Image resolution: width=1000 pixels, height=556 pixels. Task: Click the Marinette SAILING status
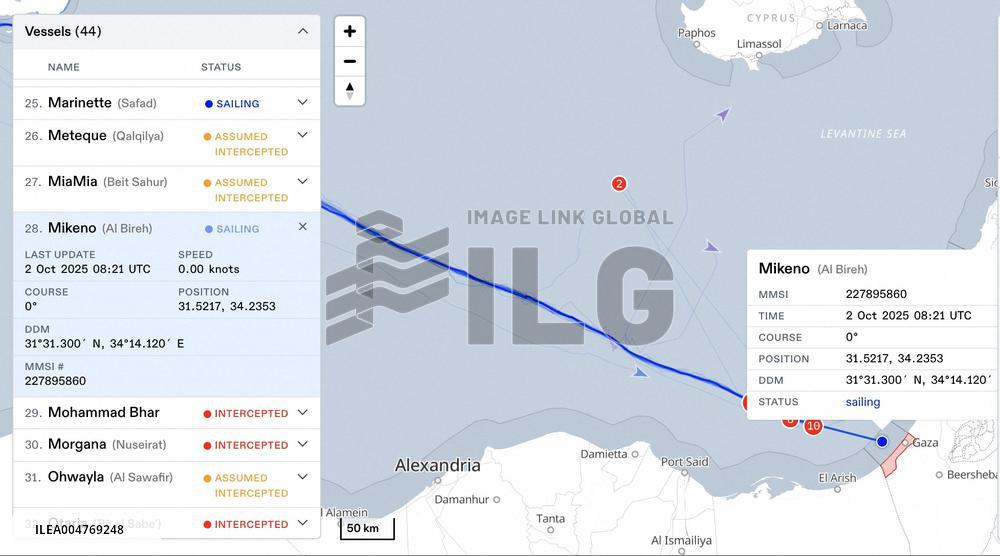pos(232,104)
